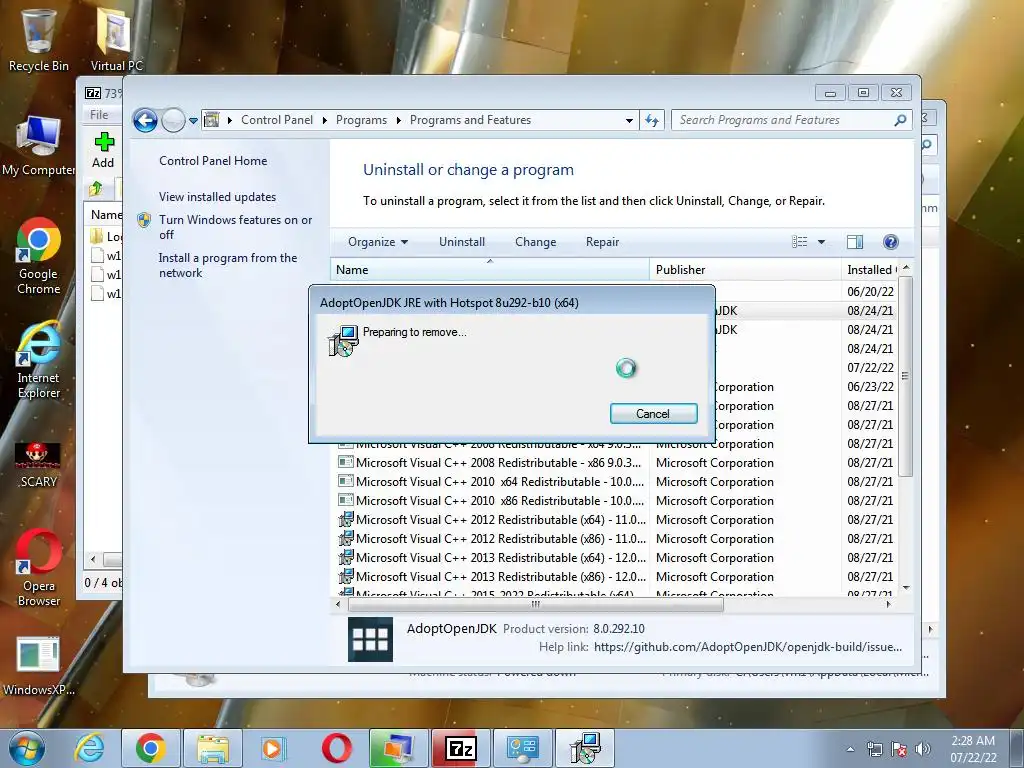Image resolution: width=1024 pixels, height=768 pixels.
Task: Go back with the Back arrow button
Action: pyautogui.click(x=145, y=120)
